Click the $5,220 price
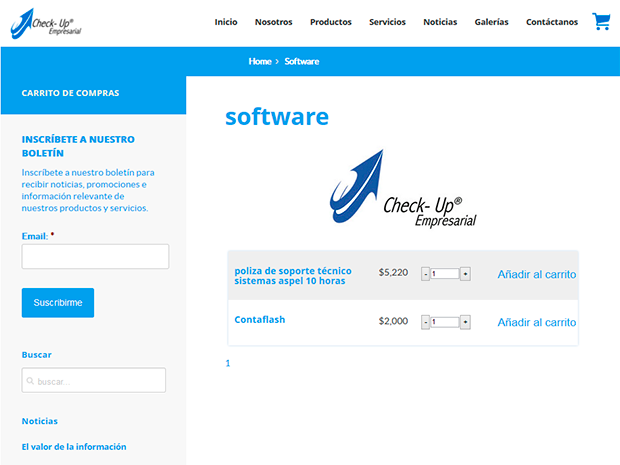The height and width of the screenshot is (465, 620). coord(393,272)
